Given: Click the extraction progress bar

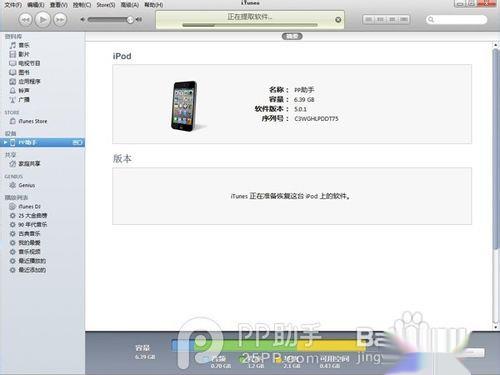Looking at the screenshot, I should (x=250, y=25).
